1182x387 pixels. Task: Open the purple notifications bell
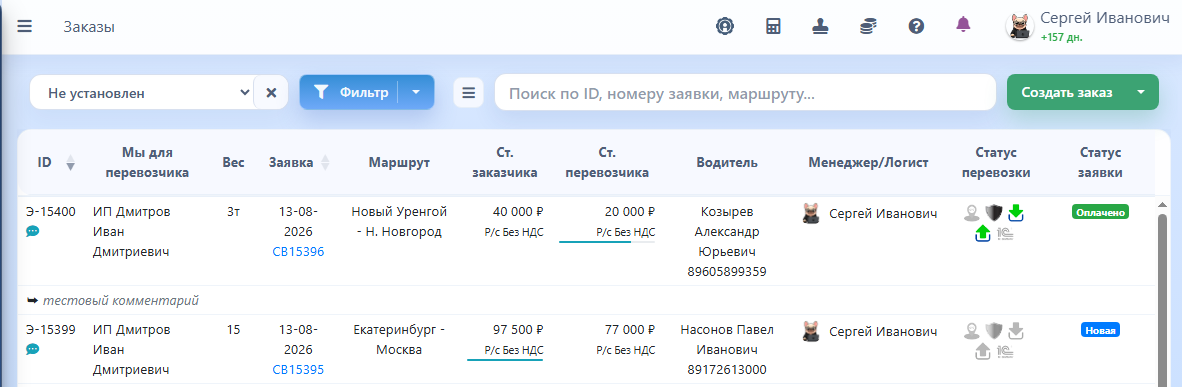tap(963, 25)
